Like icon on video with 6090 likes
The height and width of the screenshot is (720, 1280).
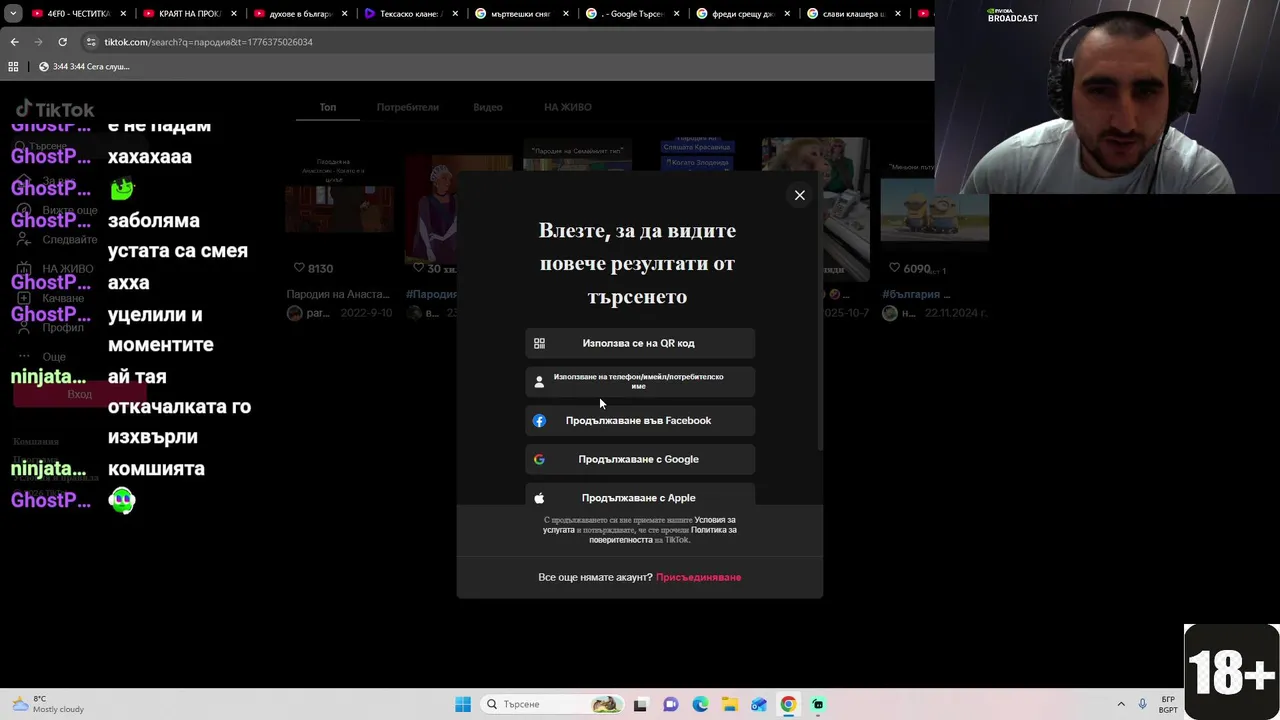(x=894, y=268)
